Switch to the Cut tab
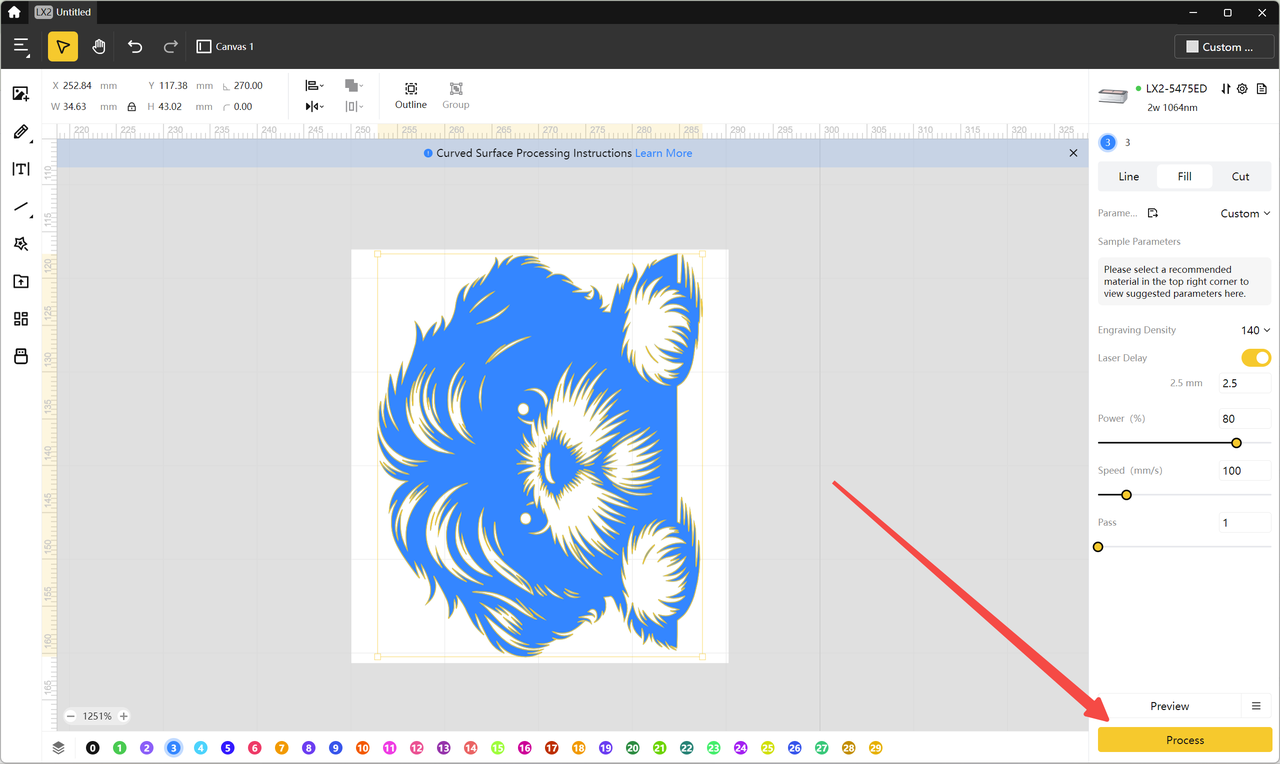The width and height of the screenshot is (1280, 764). (x=1240, y=177)
